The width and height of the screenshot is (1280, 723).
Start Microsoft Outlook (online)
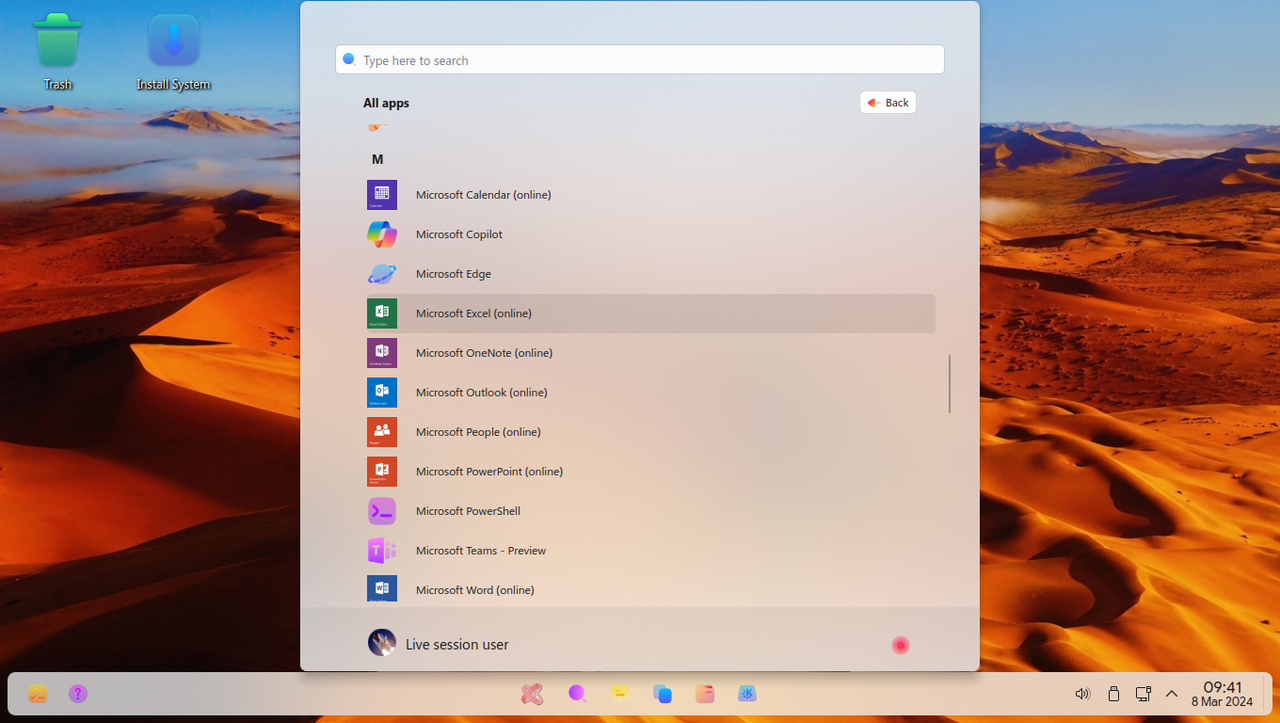650,392
